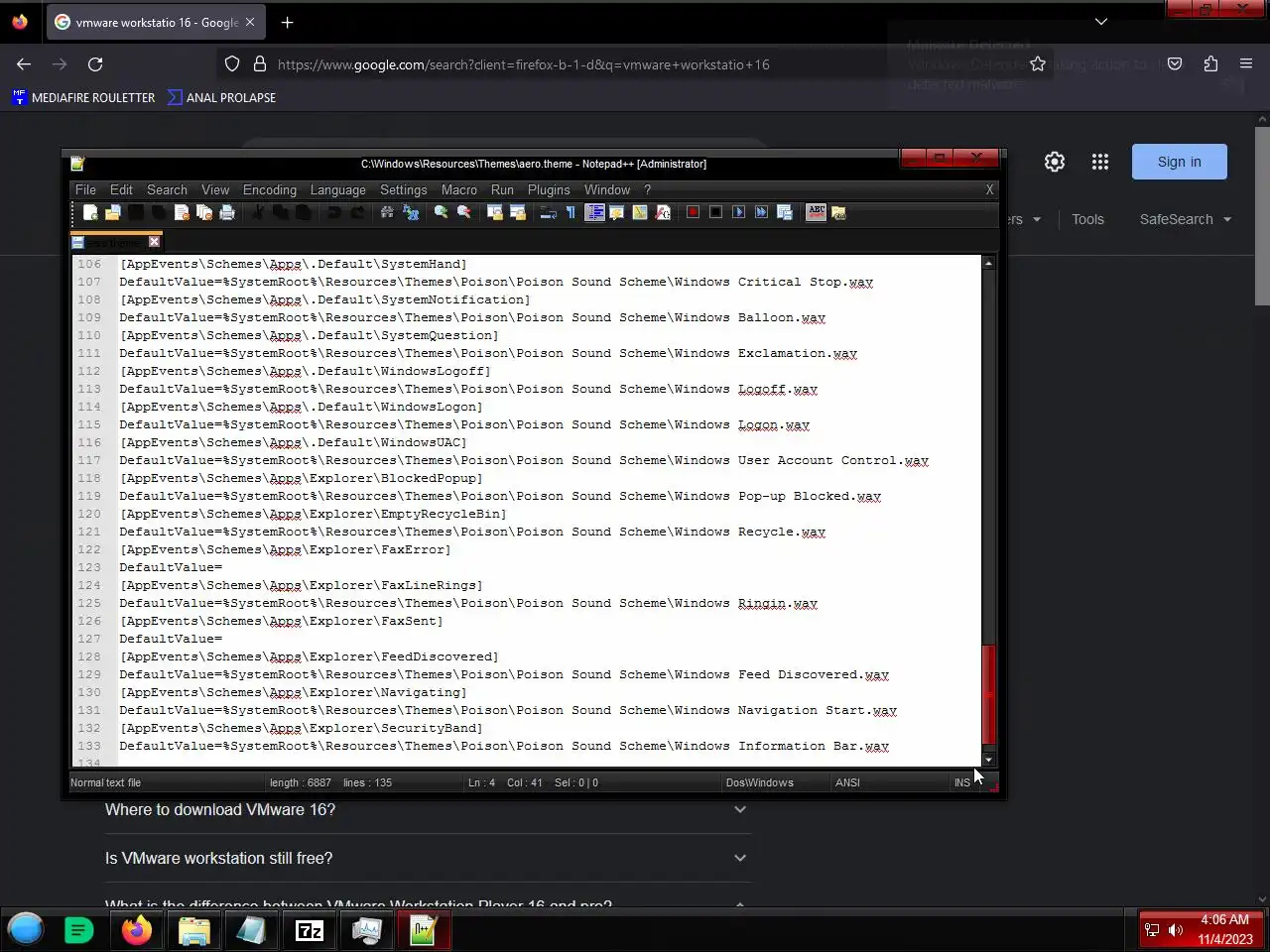Click the Zoom In magnifier toolbar icon
The image size is (1270, 952).
click(441, 212)
